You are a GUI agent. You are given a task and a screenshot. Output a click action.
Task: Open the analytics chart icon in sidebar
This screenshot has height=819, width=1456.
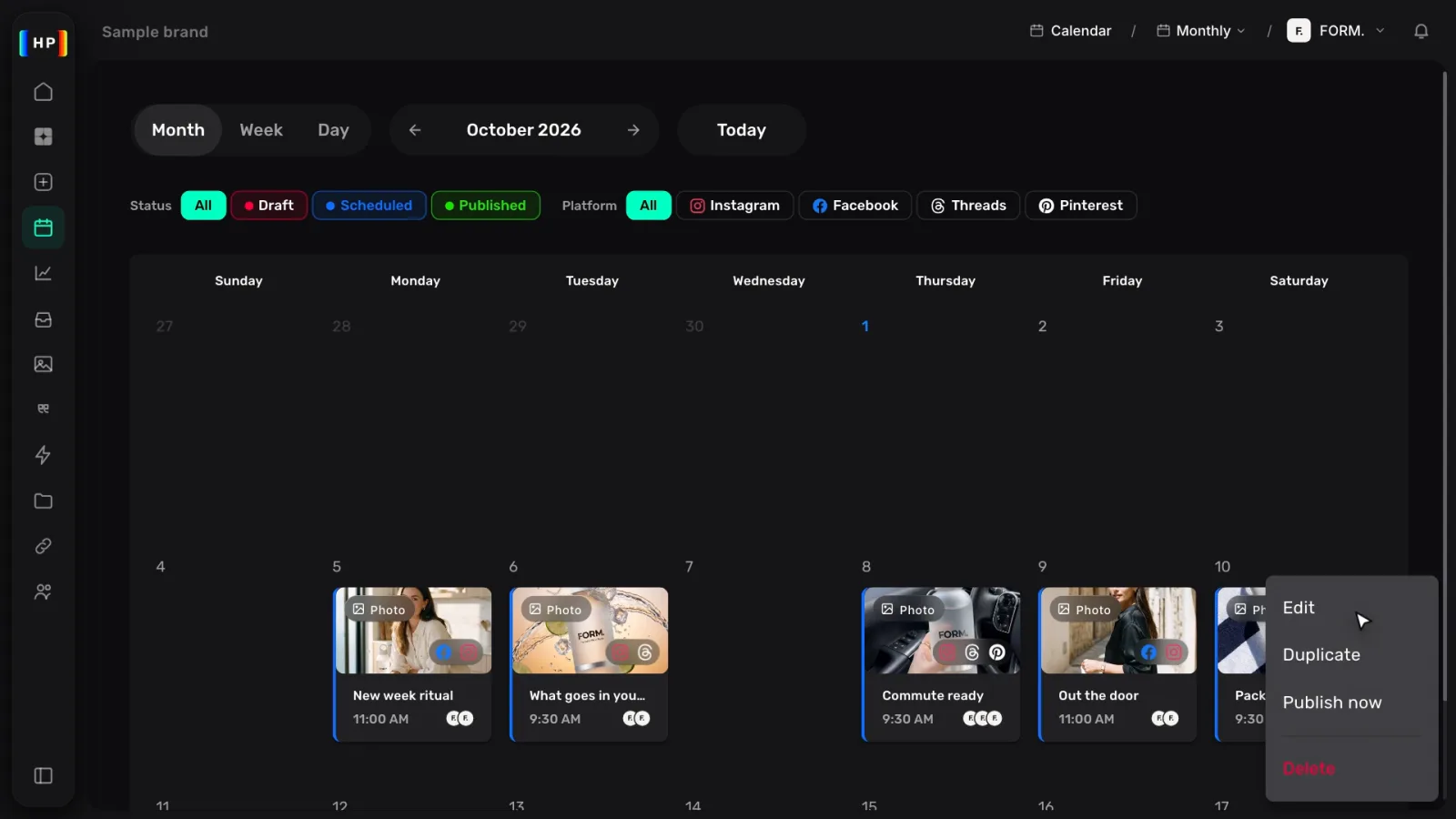click(x=43, y=273)
